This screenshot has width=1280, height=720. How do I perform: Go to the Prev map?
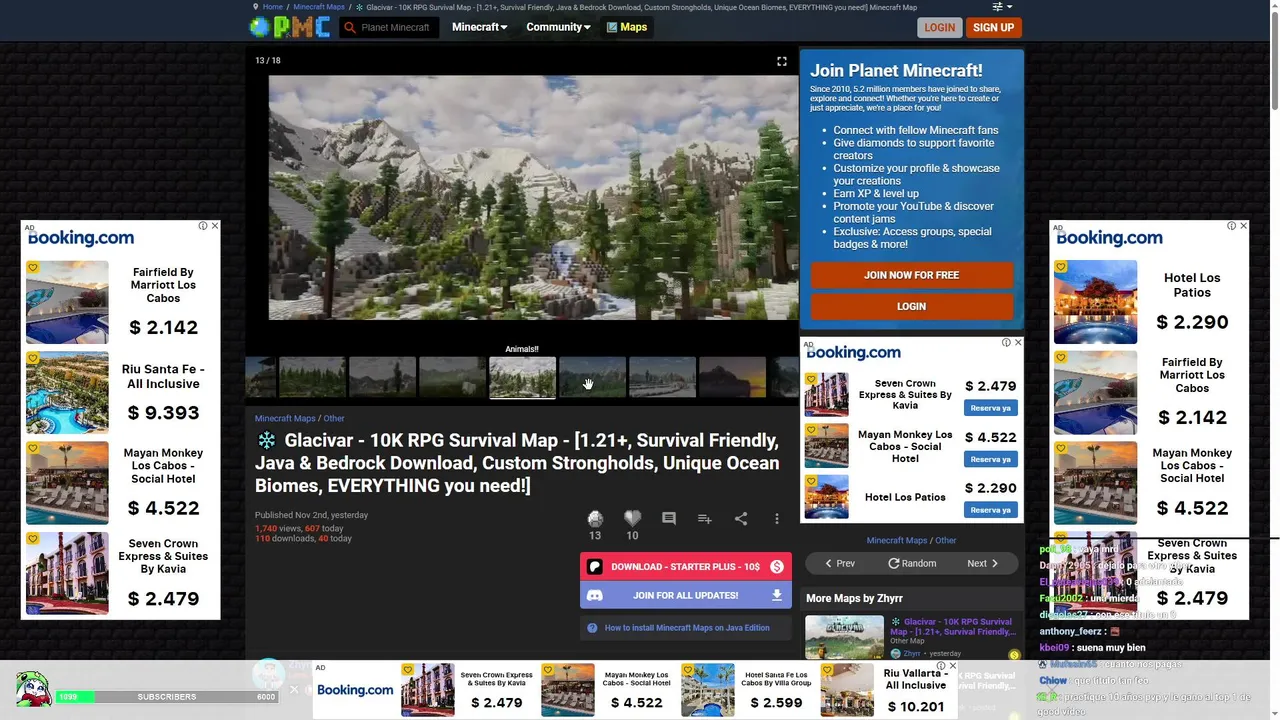[839, 563]
